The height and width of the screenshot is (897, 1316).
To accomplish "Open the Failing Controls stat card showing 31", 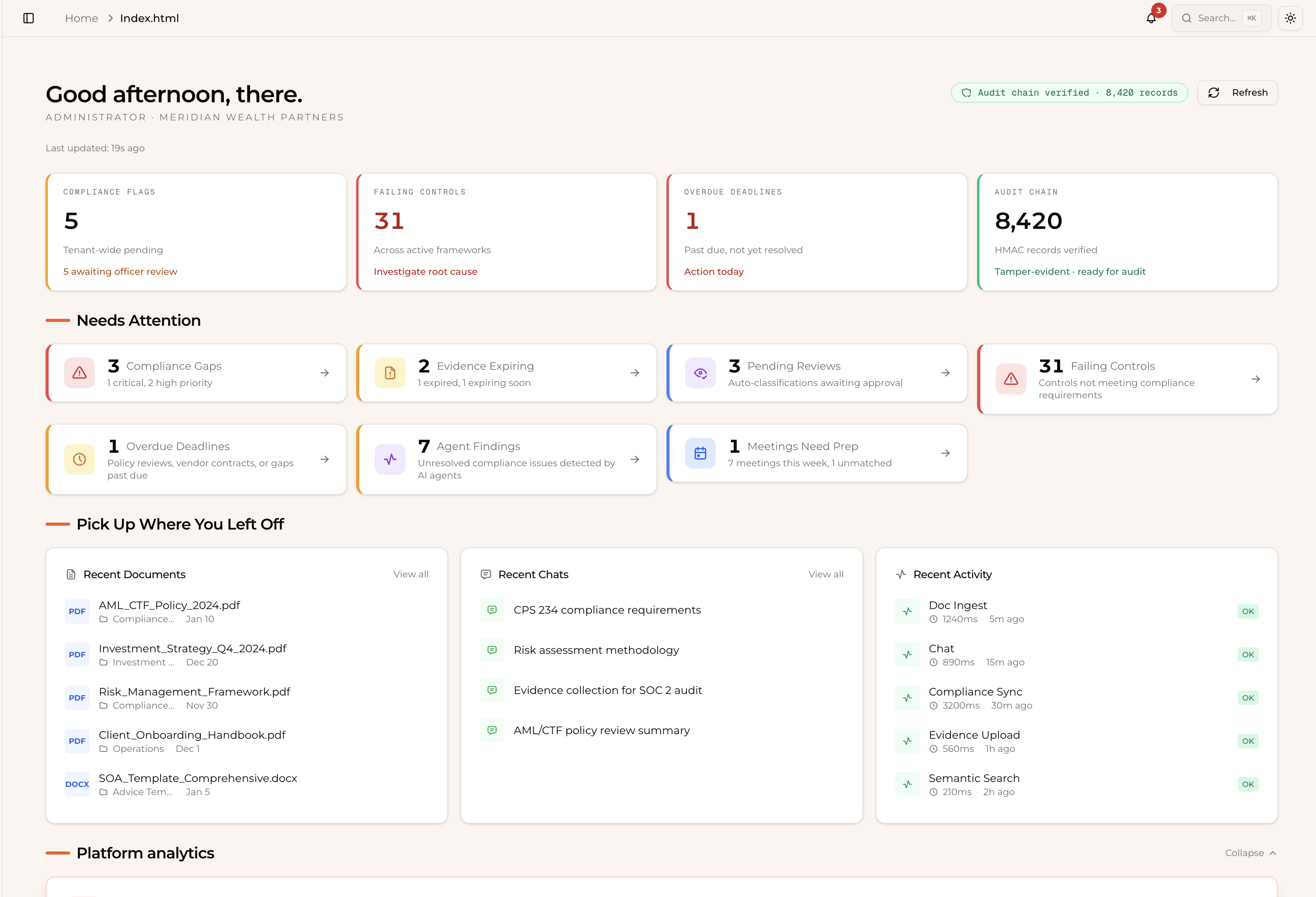I will 506,232.
